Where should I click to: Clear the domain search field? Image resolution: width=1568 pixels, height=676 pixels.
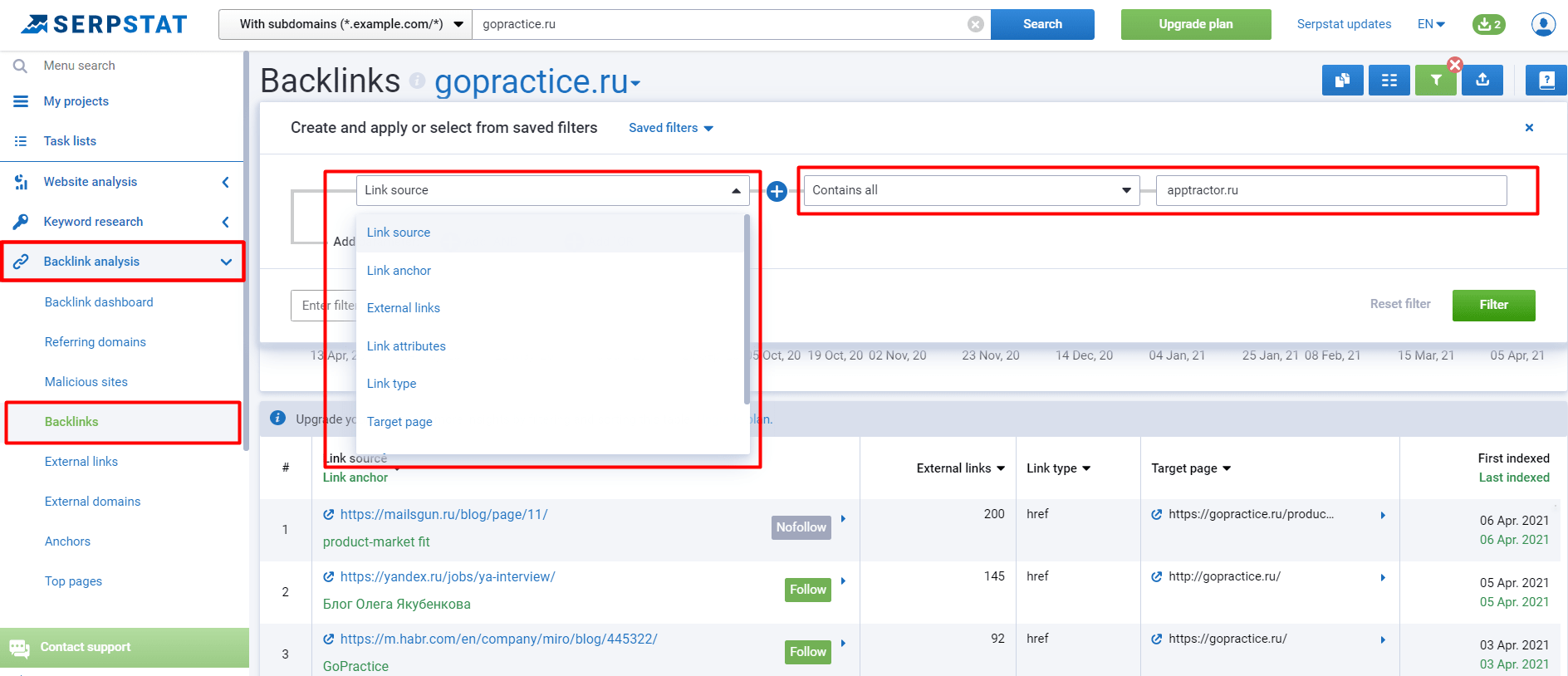976,24
